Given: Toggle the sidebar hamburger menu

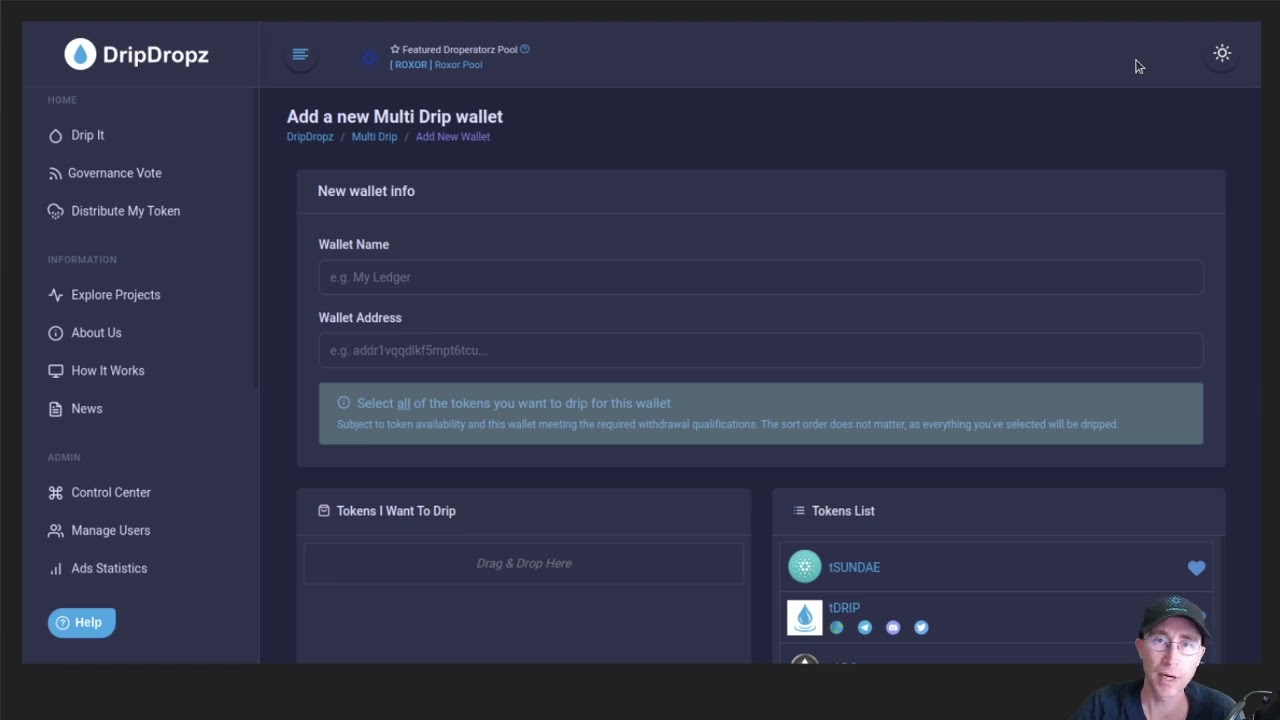Looking at the screenshot, I should [x=300, y=54].
